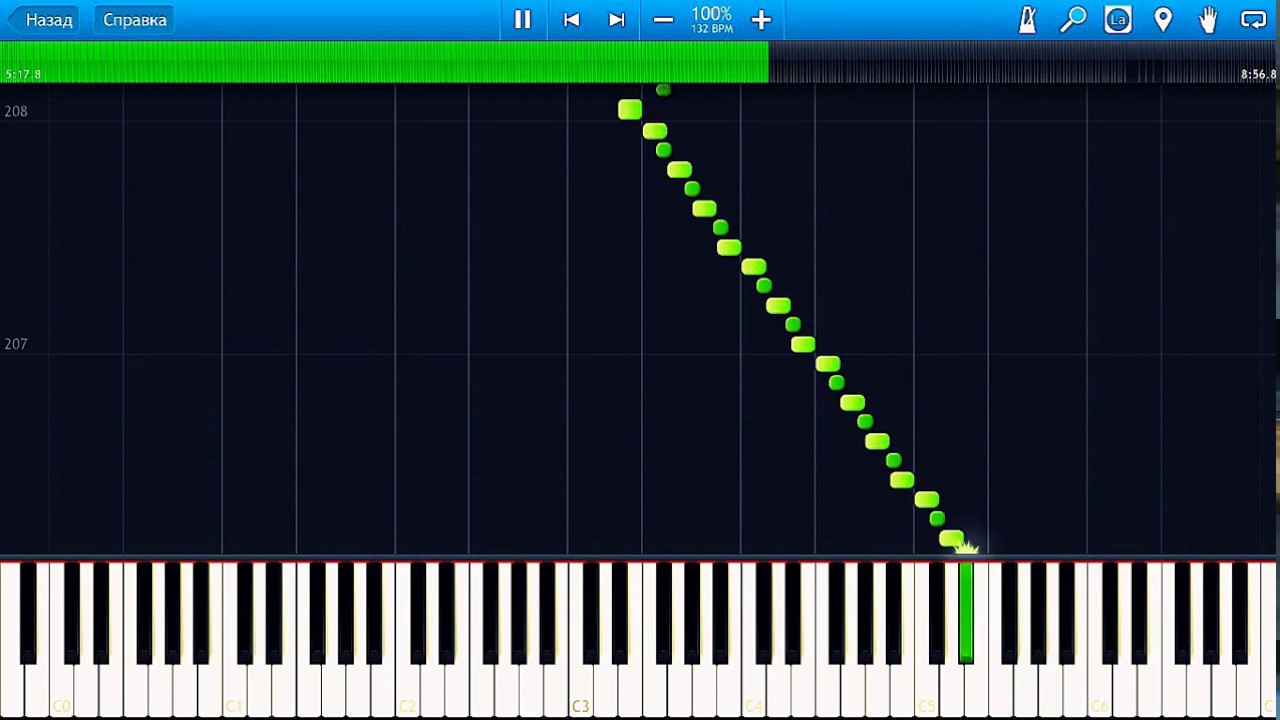The width and height of the screenshot is (1280, 720).
Task: Select measure number 208 label
Action: (x=16, y=111)
